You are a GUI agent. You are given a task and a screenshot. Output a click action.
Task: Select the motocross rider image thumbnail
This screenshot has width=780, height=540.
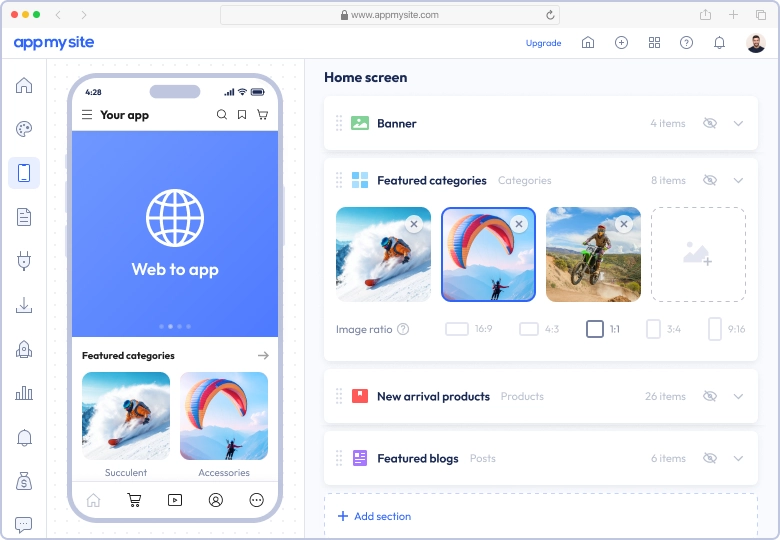[x=593, y=255]
